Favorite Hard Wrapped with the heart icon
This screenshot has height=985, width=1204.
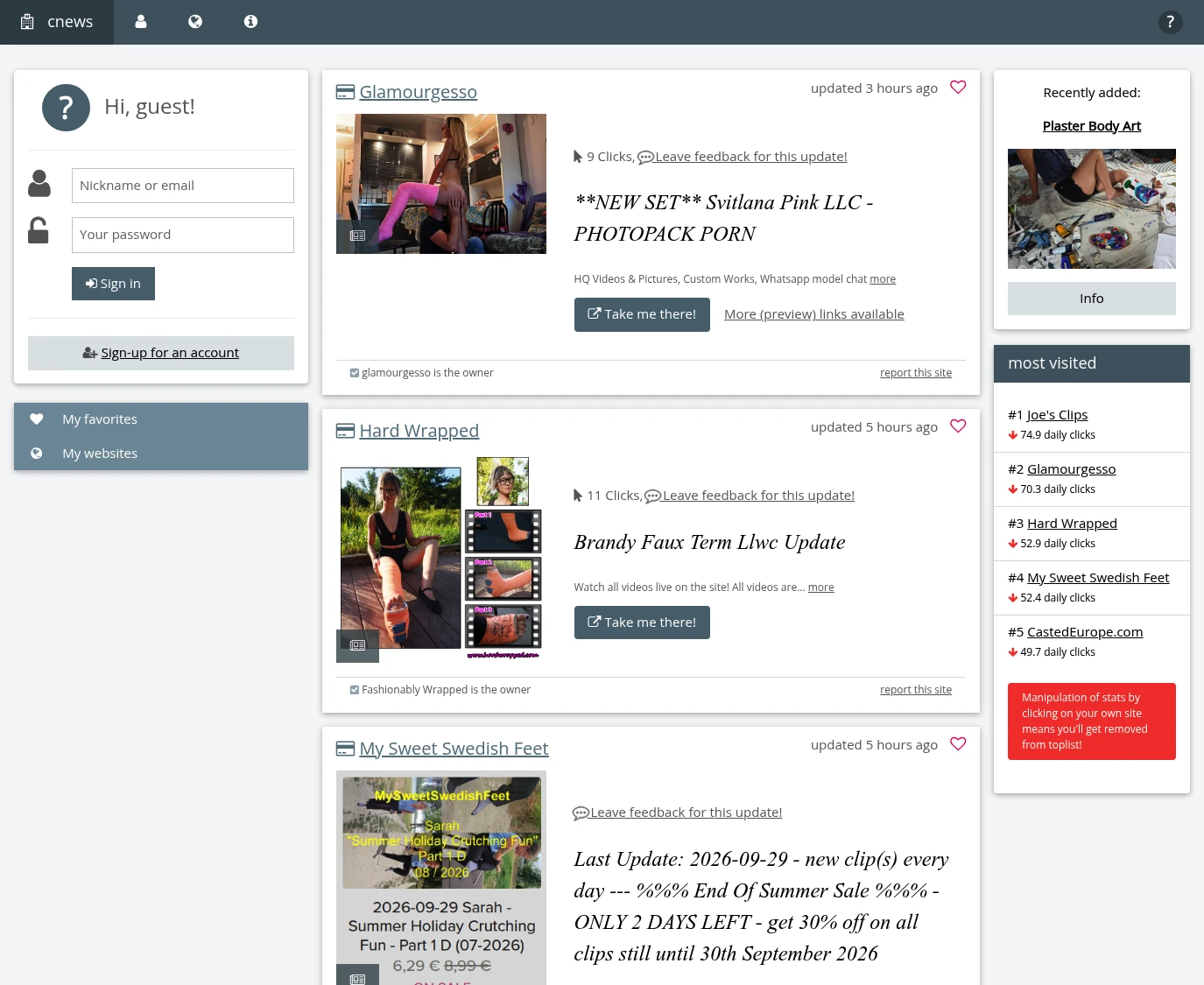958,426
